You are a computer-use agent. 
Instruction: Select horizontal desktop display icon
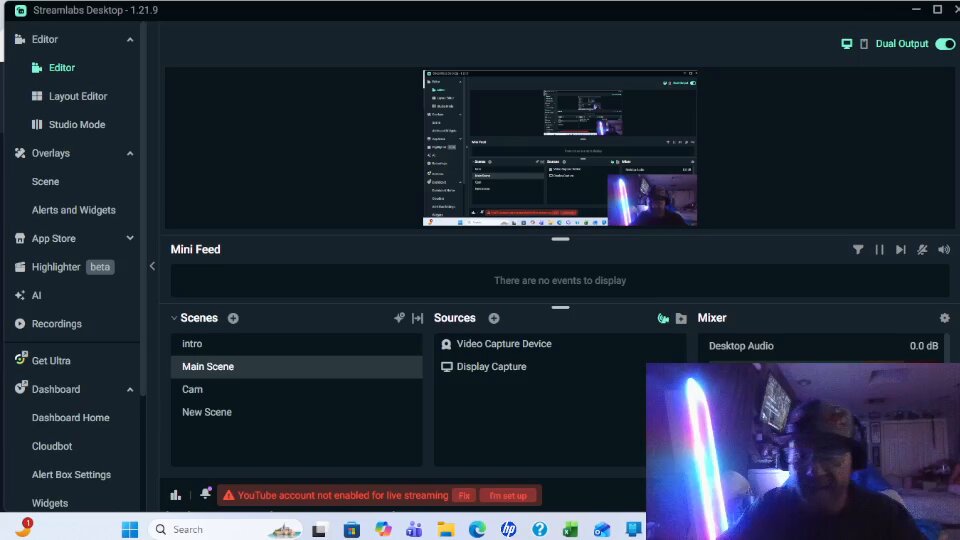[847, 44]
